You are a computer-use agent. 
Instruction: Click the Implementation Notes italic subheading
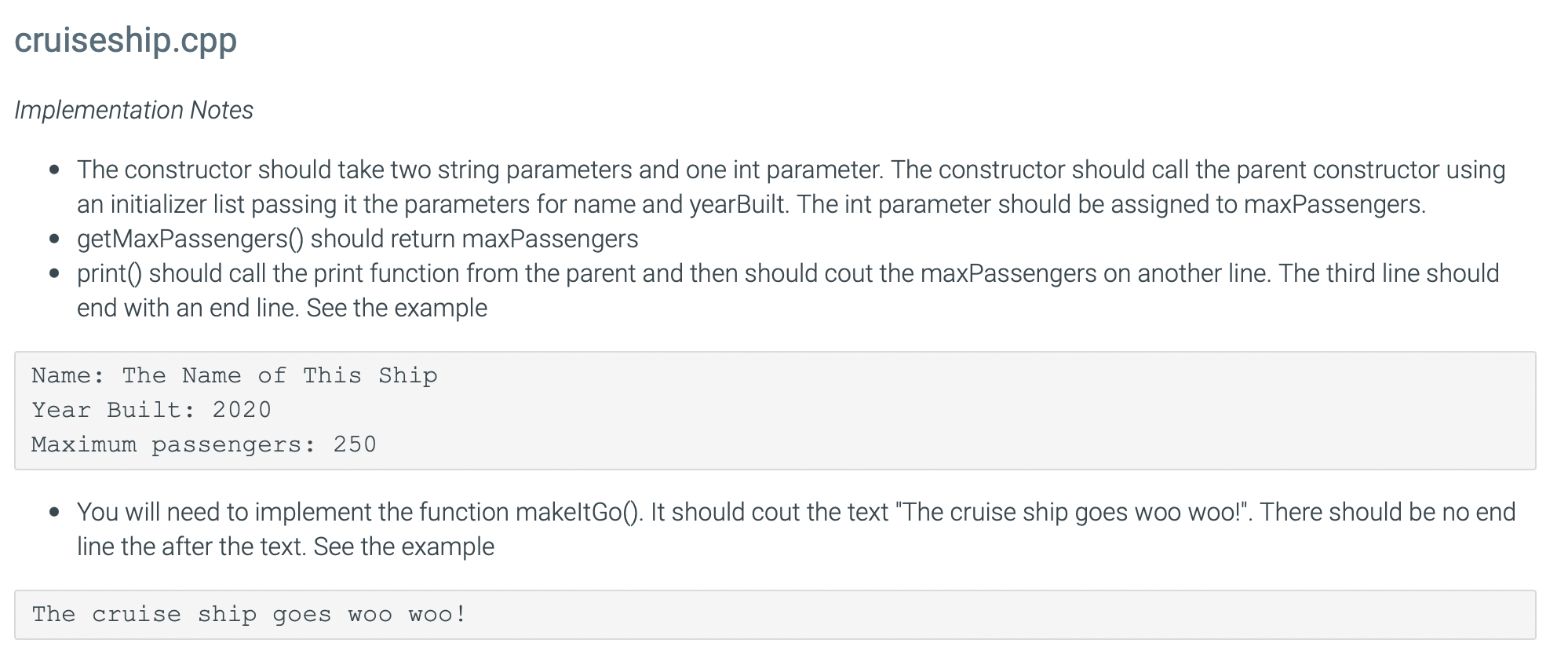click(133, 110)
